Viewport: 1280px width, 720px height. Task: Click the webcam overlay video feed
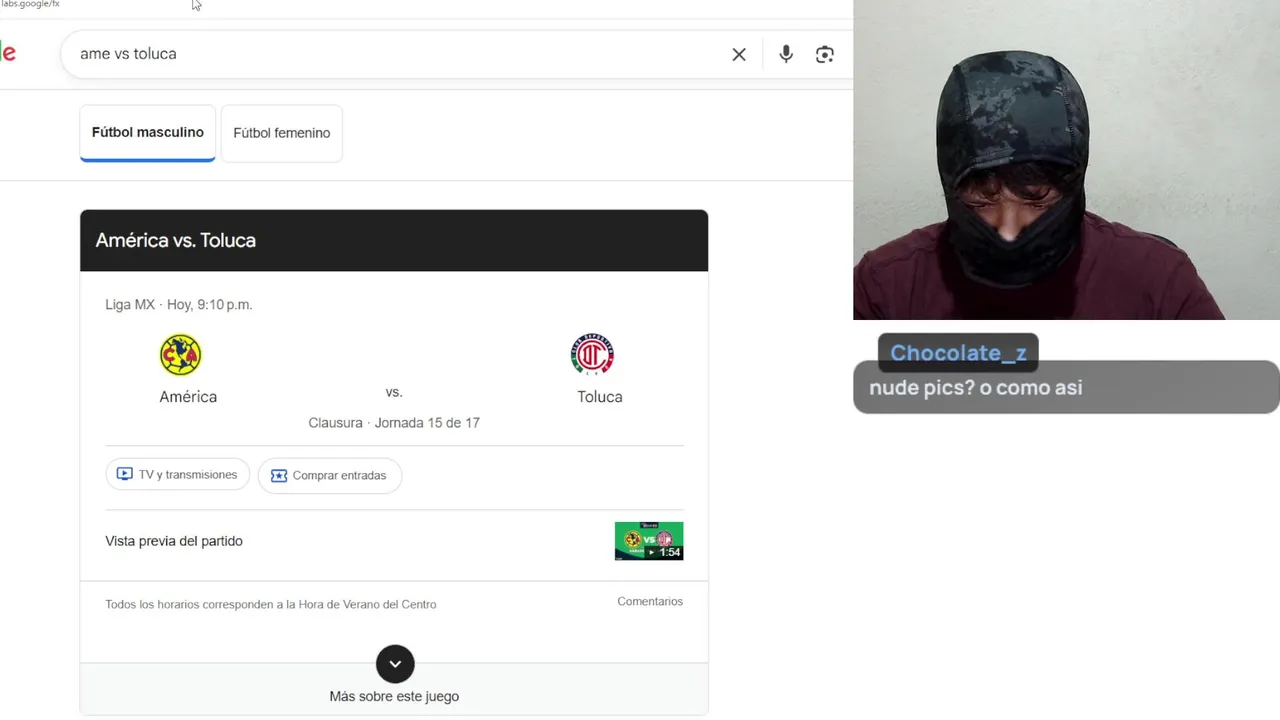[1066, 160]
